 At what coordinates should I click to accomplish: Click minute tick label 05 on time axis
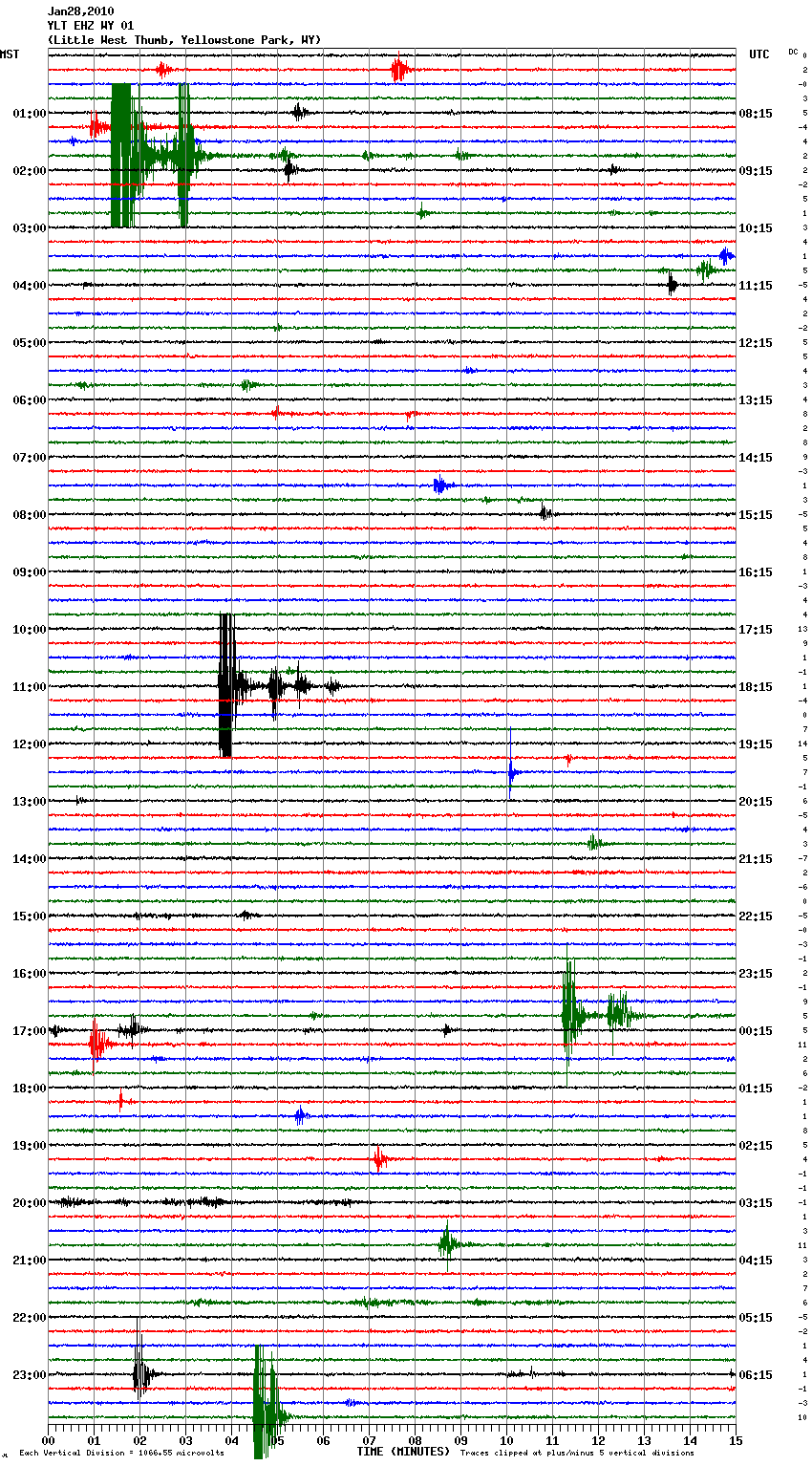coord(277,1439)
